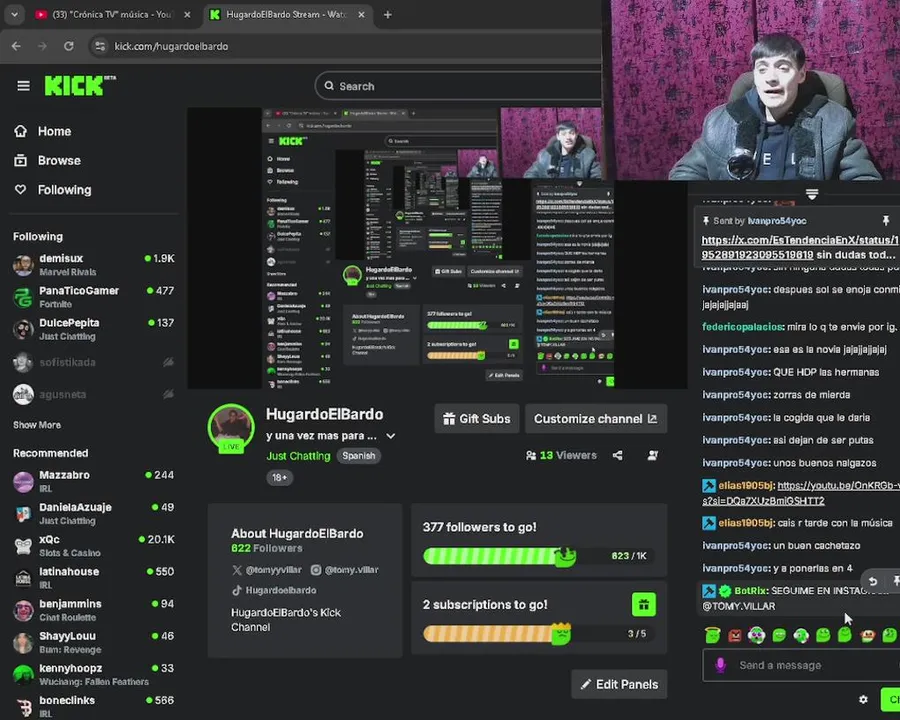Click the user icon beside share
Viewport: 900px width, 720px height.
(653, 455)
